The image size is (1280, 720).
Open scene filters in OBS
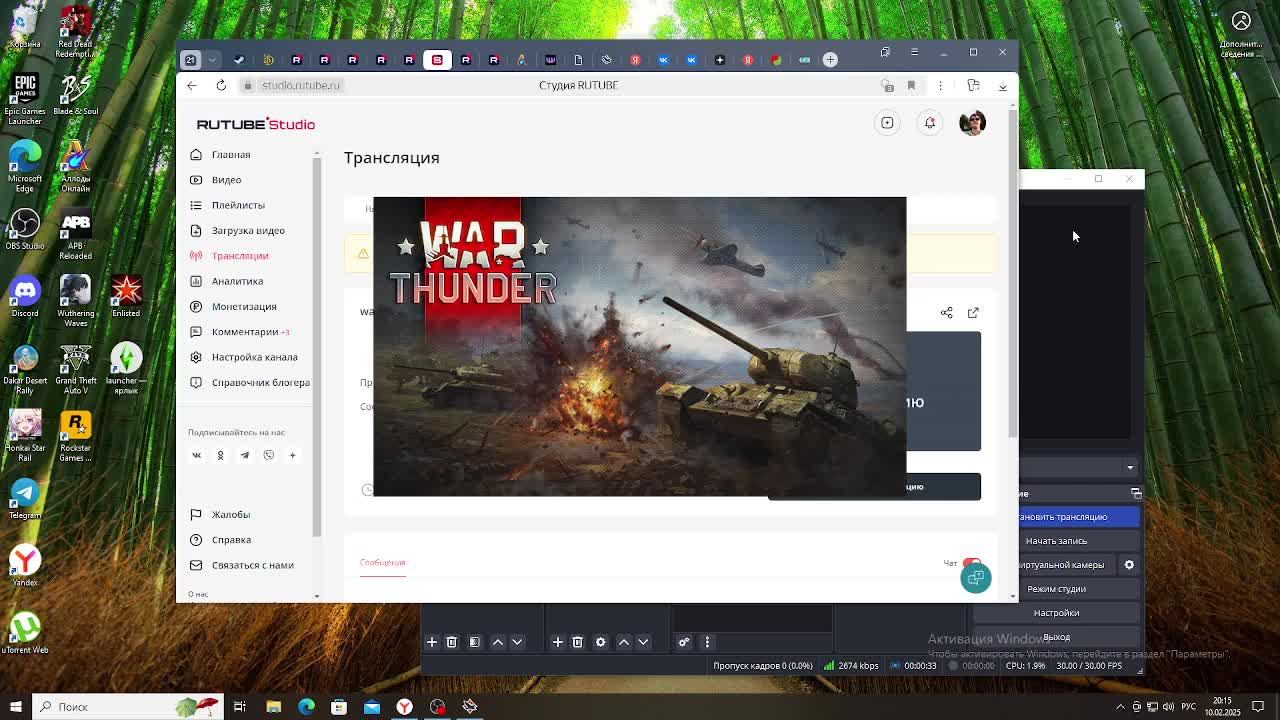point(475,642)
